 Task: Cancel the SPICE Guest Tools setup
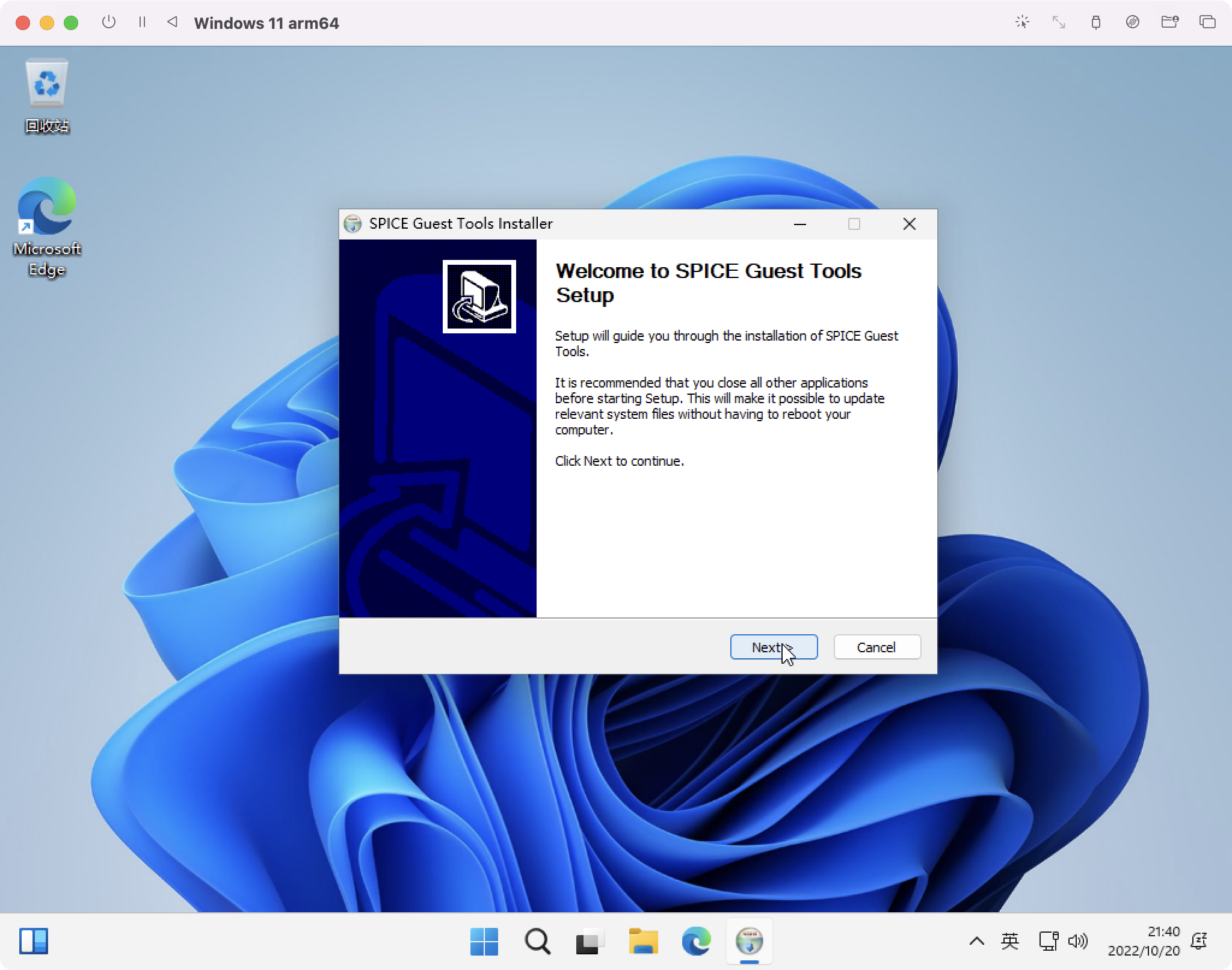pos(876,647)
